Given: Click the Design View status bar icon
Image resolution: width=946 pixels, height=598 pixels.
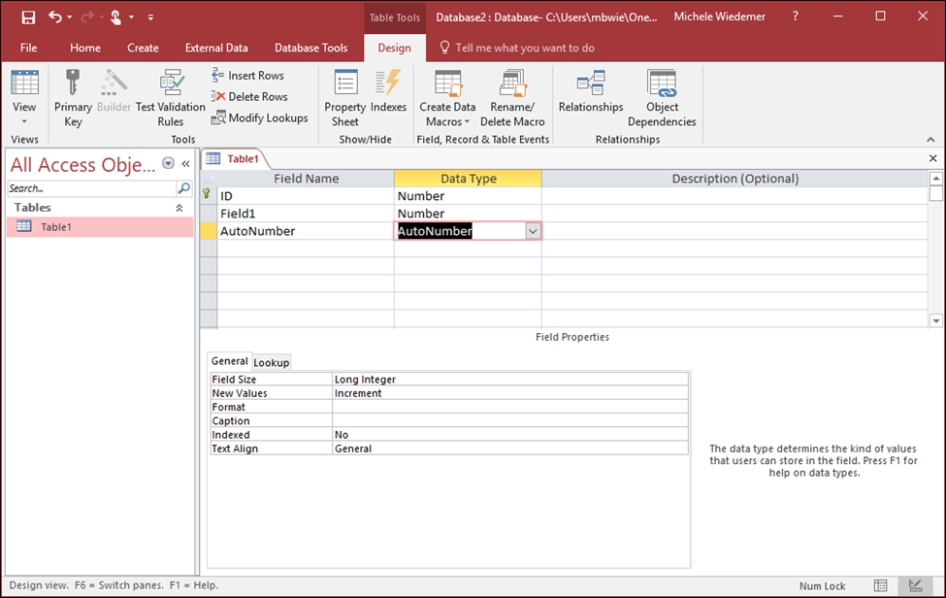Looking at the screenshot, I should 915,585.
